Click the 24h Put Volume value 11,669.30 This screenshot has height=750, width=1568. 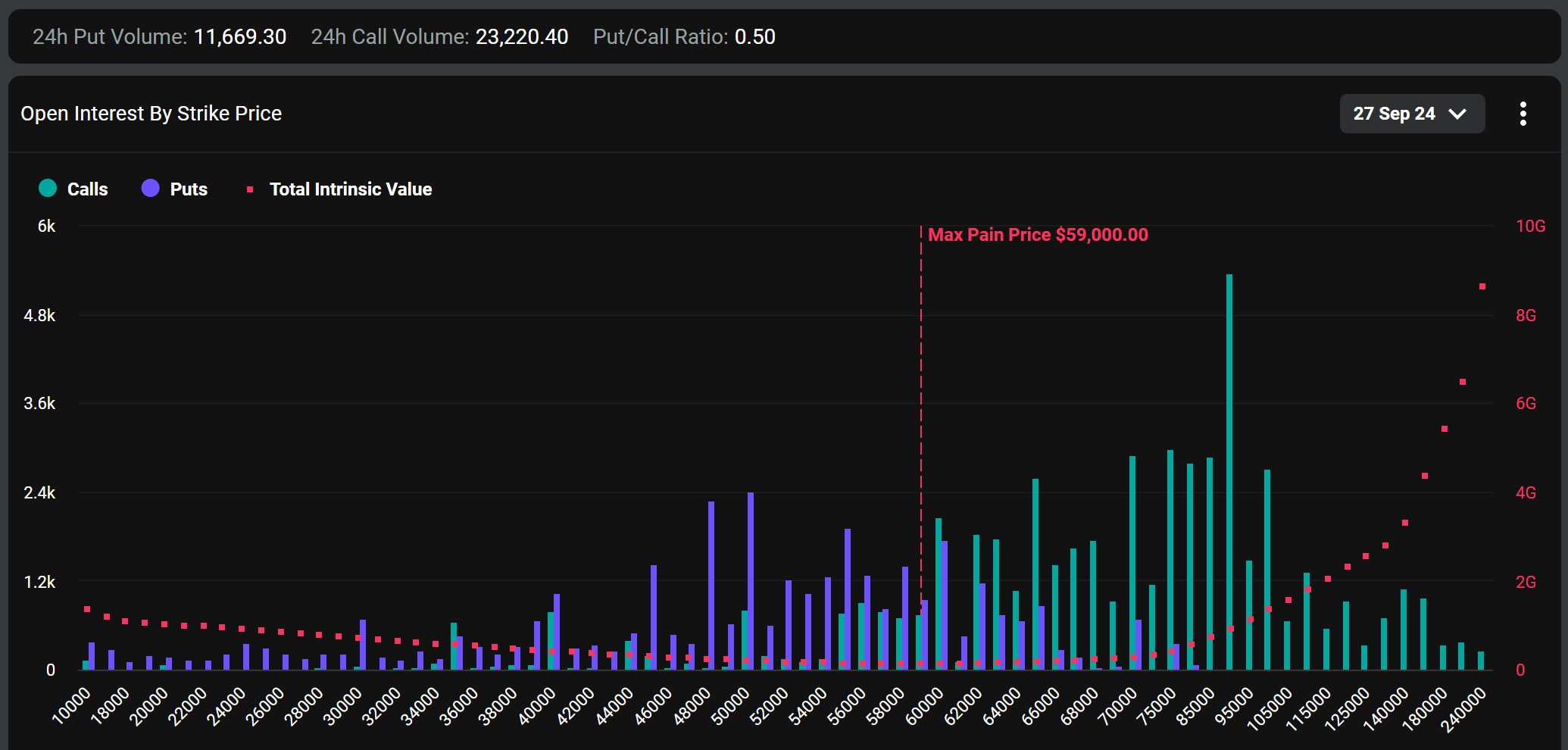coord(240,36)
